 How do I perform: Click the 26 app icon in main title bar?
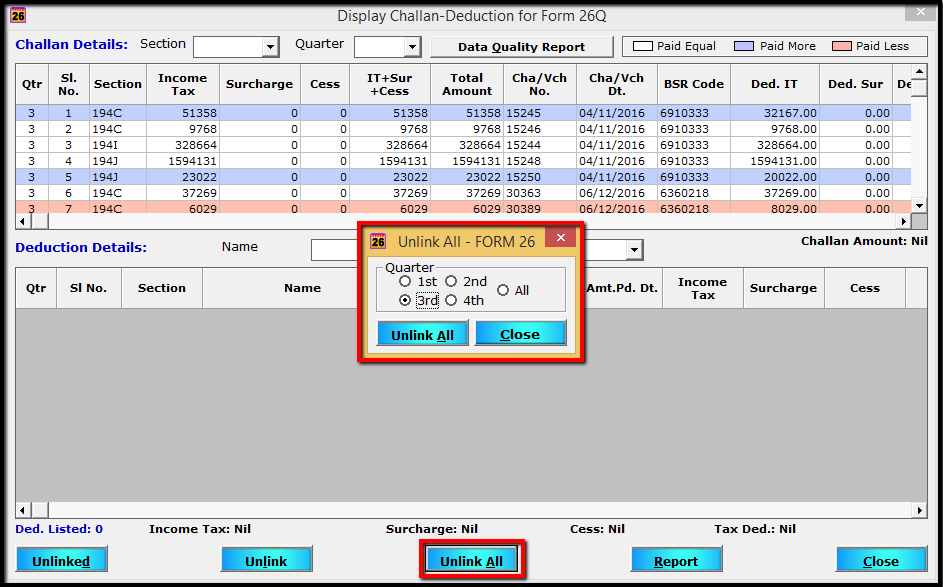click(17, 16)
